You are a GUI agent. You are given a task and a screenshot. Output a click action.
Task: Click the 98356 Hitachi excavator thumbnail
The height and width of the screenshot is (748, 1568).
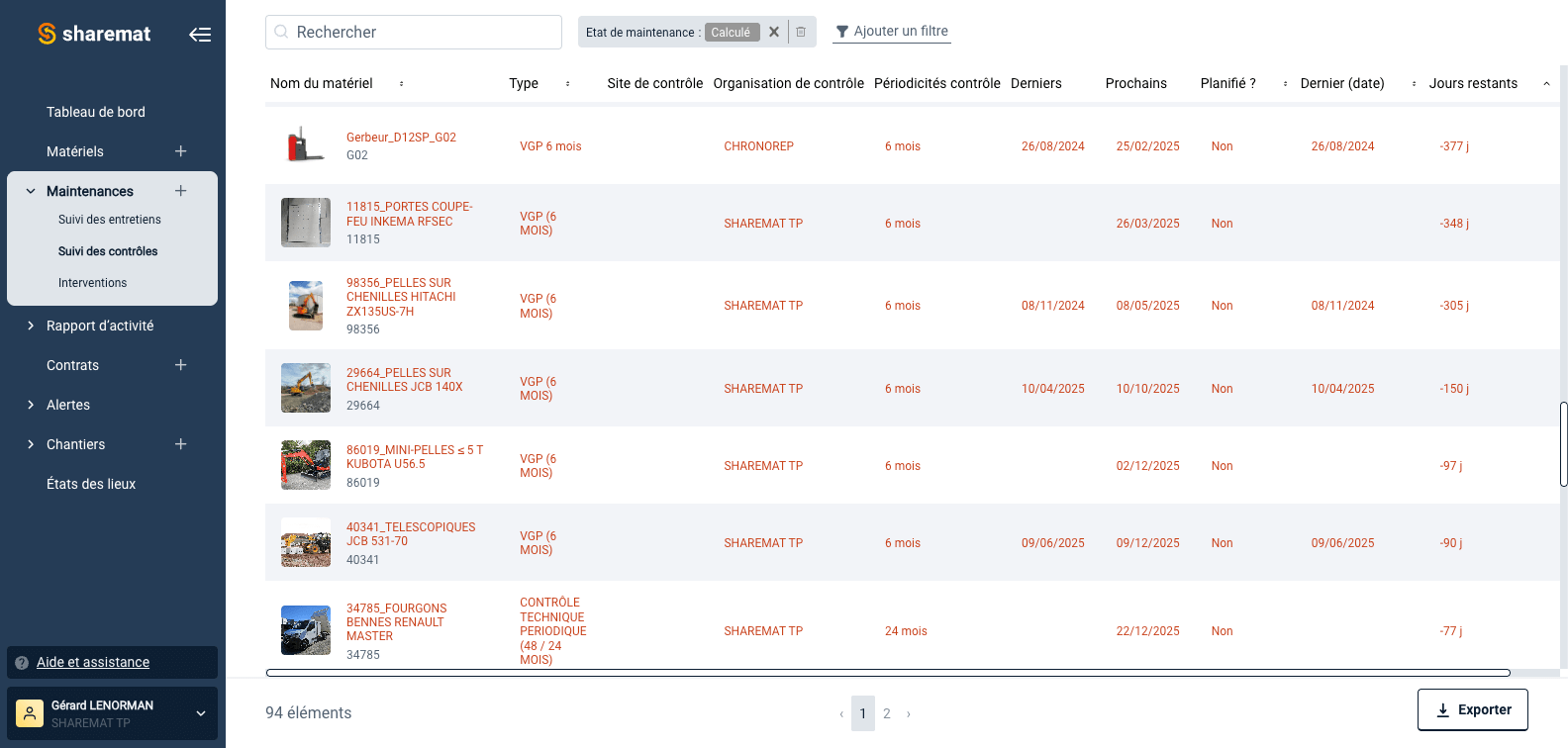[x=306, y=306]
